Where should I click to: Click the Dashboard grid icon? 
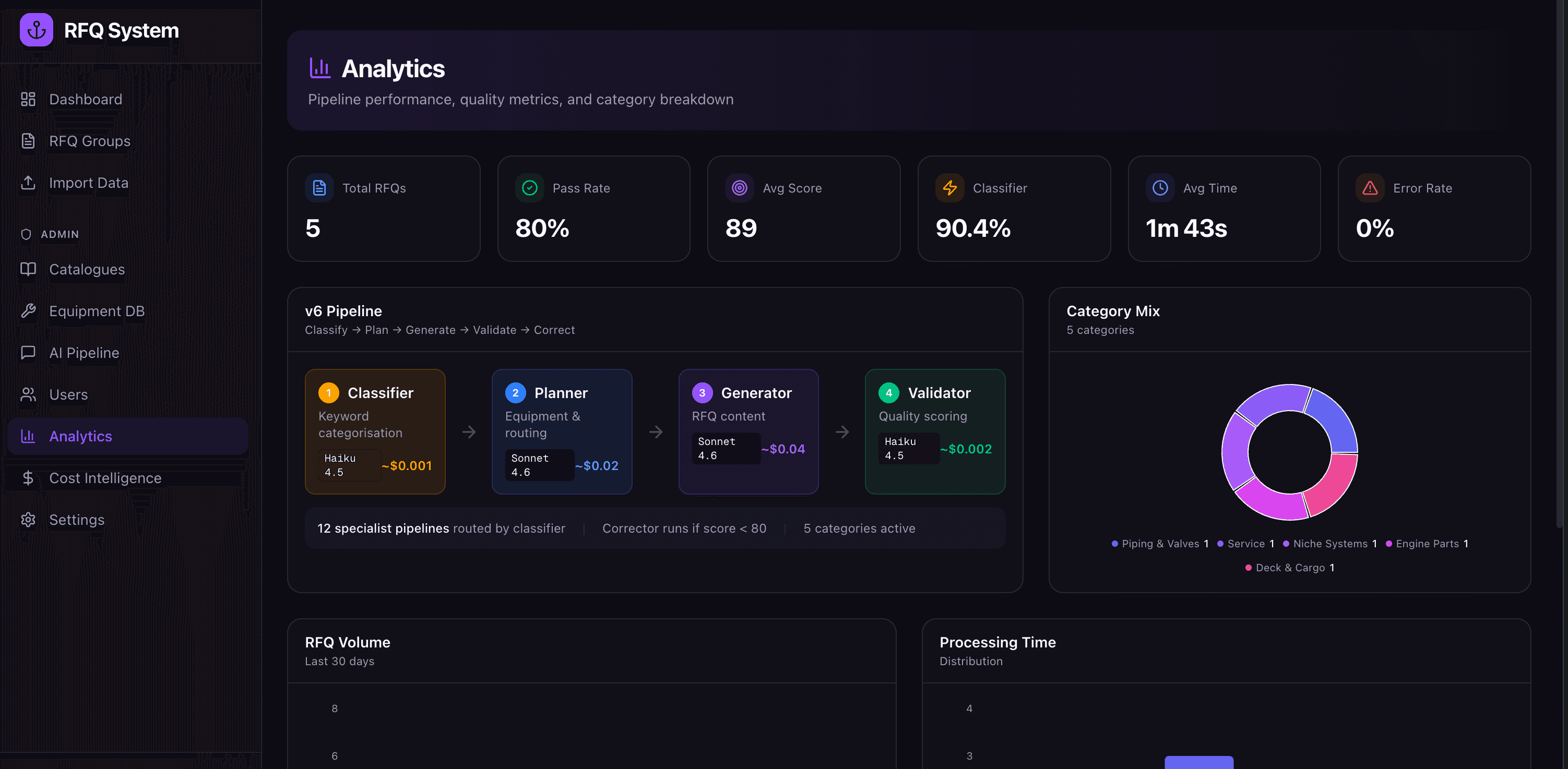point(28,99)
